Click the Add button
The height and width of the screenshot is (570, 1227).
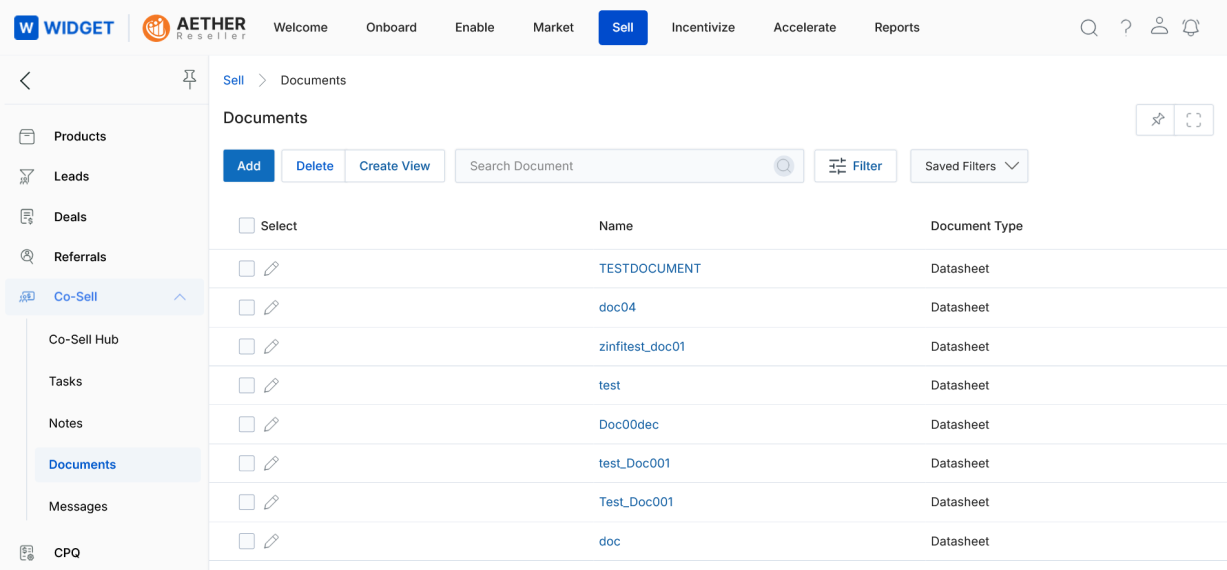tap(249, 166)
